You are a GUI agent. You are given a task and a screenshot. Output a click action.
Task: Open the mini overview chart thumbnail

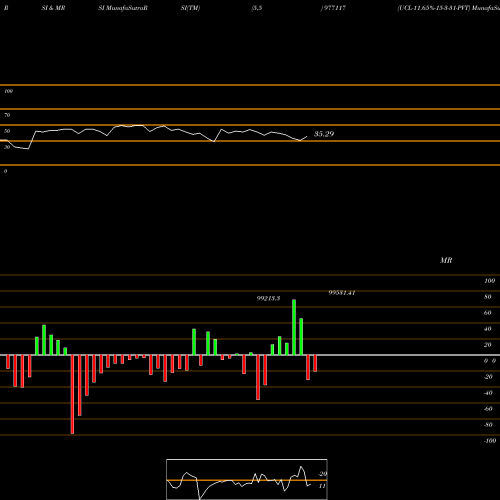(247, 479)
